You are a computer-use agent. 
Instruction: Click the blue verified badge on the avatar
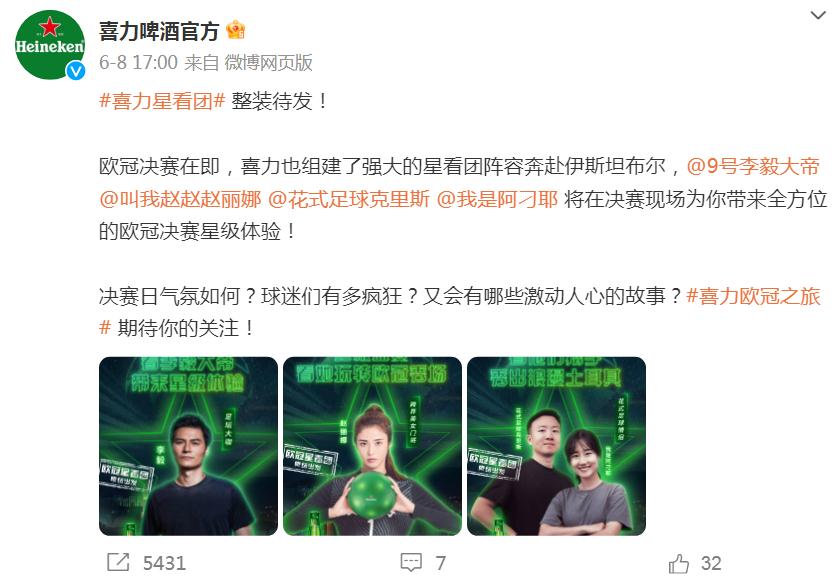point(75,71)
